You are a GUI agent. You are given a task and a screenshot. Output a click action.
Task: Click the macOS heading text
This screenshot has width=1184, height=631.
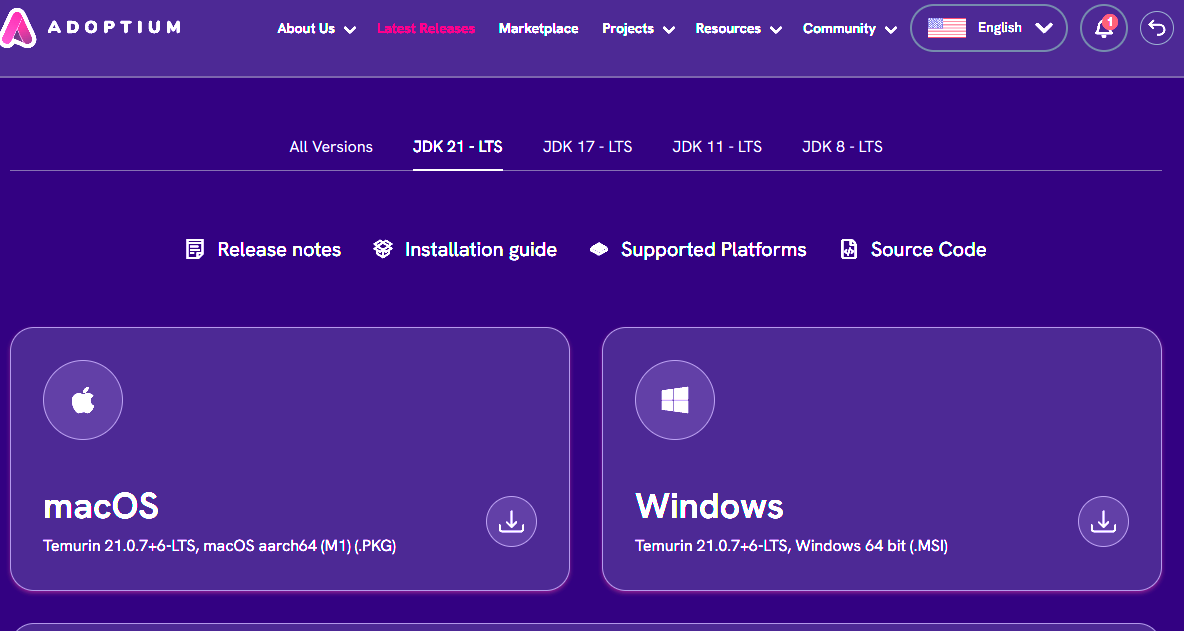[x=100, y=506]
